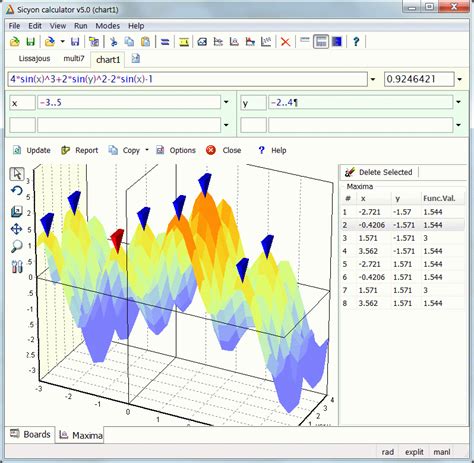
Task: Click the Help button in the chart toolbar
Action: 272,150
